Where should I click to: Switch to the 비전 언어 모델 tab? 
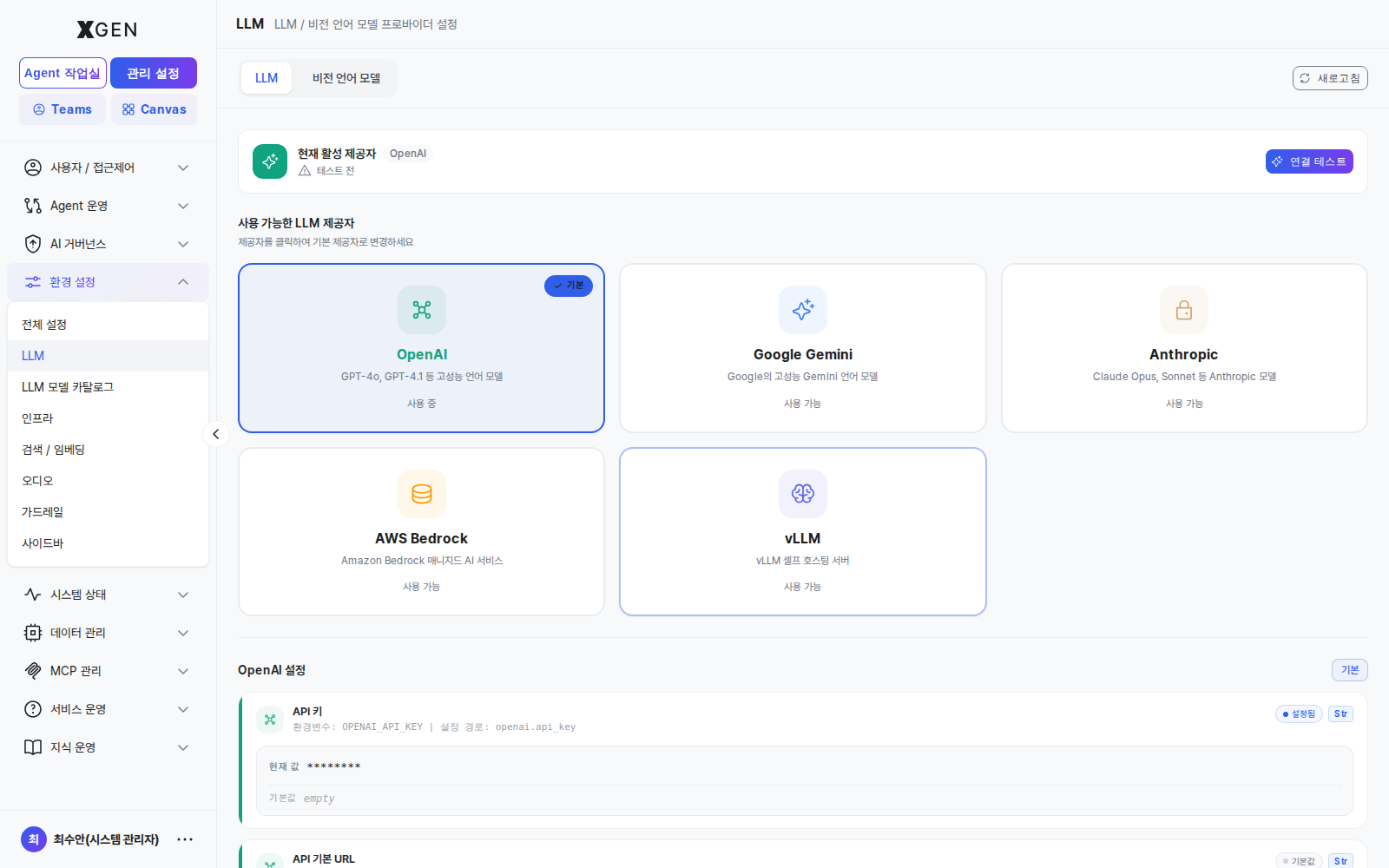[x=346, y=78]
